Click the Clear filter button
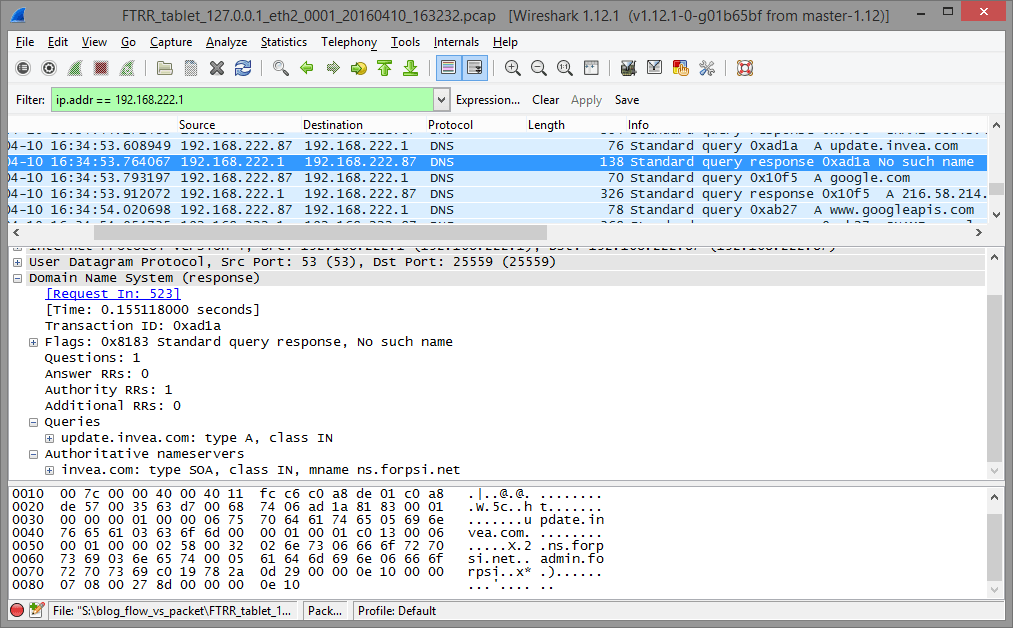 pyautogui.click(x=545, y=100)
